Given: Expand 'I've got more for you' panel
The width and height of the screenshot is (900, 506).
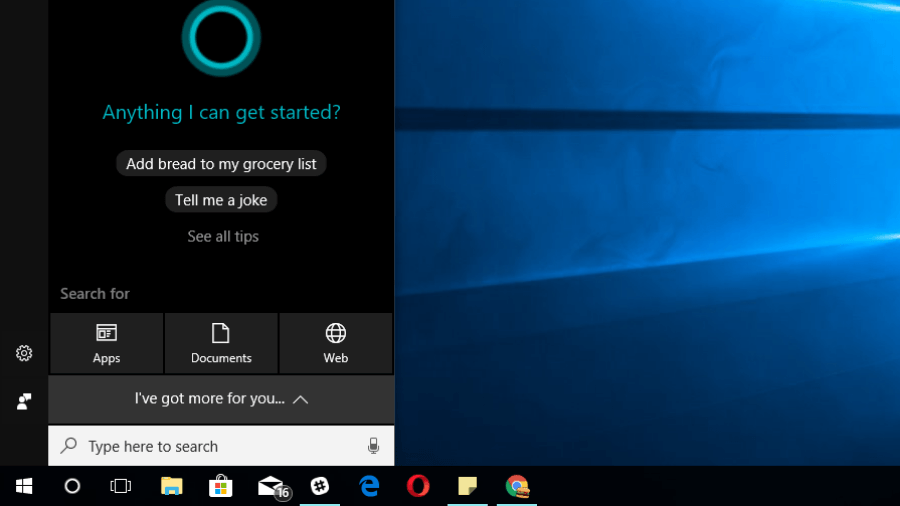Looking at the screenshot, I should (x=221, y=399).
